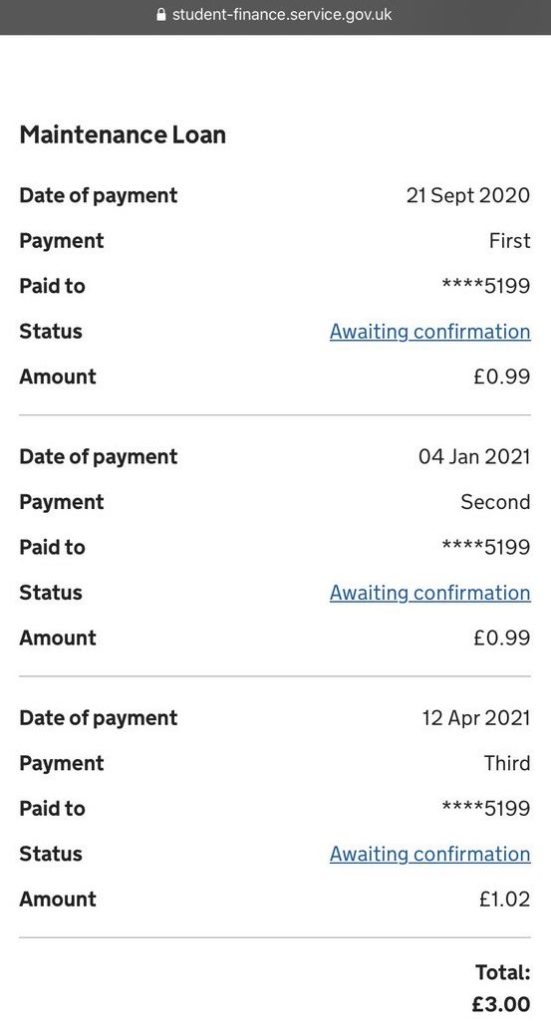This screenshot has width=551, height=1024.
Task: Click the Total £3.00 figure
Action: pyautogui.click(x=501, y=1004)
